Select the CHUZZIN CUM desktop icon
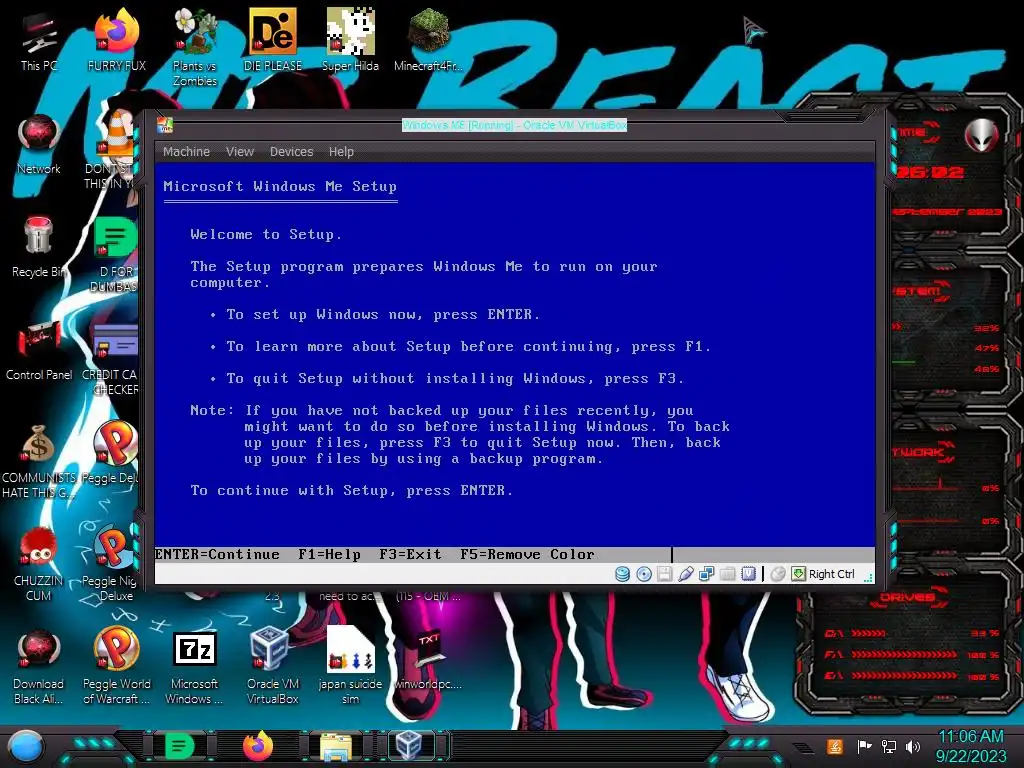This screenshot has width=1024, height=768. [39, 564]
